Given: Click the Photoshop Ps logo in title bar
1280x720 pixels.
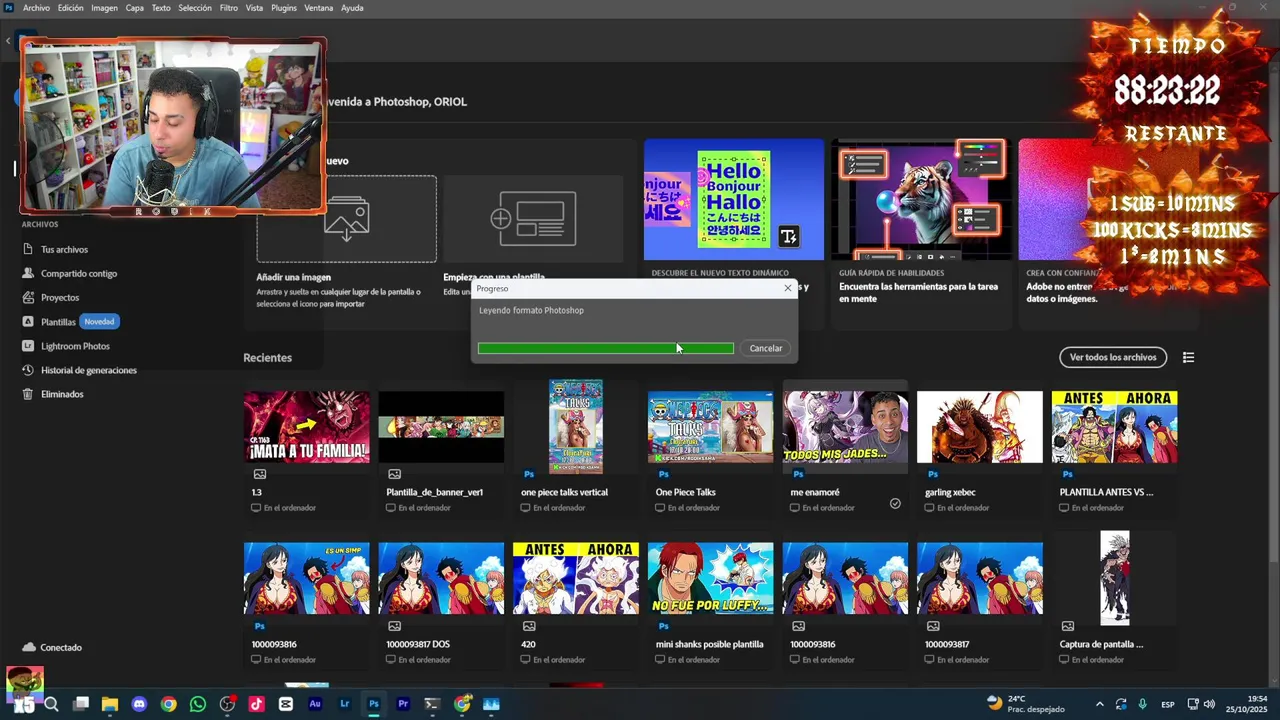Looking at the screenshot, I should tap(8, 8).
